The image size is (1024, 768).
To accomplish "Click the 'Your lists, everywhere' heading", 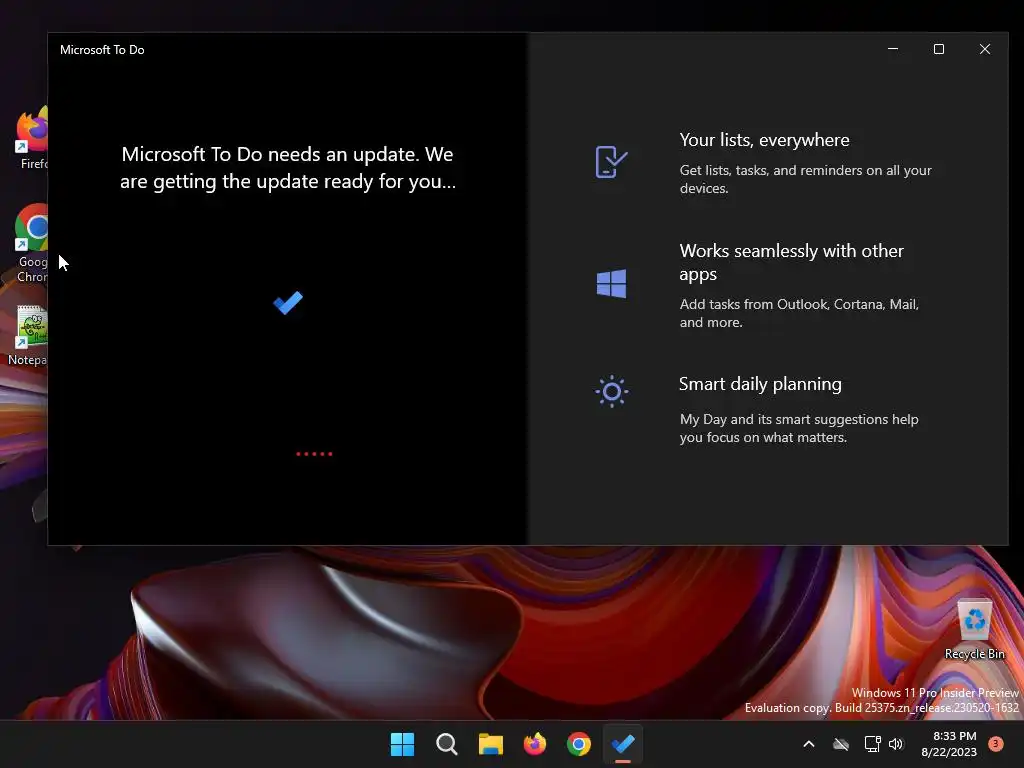I will (764, 140).
